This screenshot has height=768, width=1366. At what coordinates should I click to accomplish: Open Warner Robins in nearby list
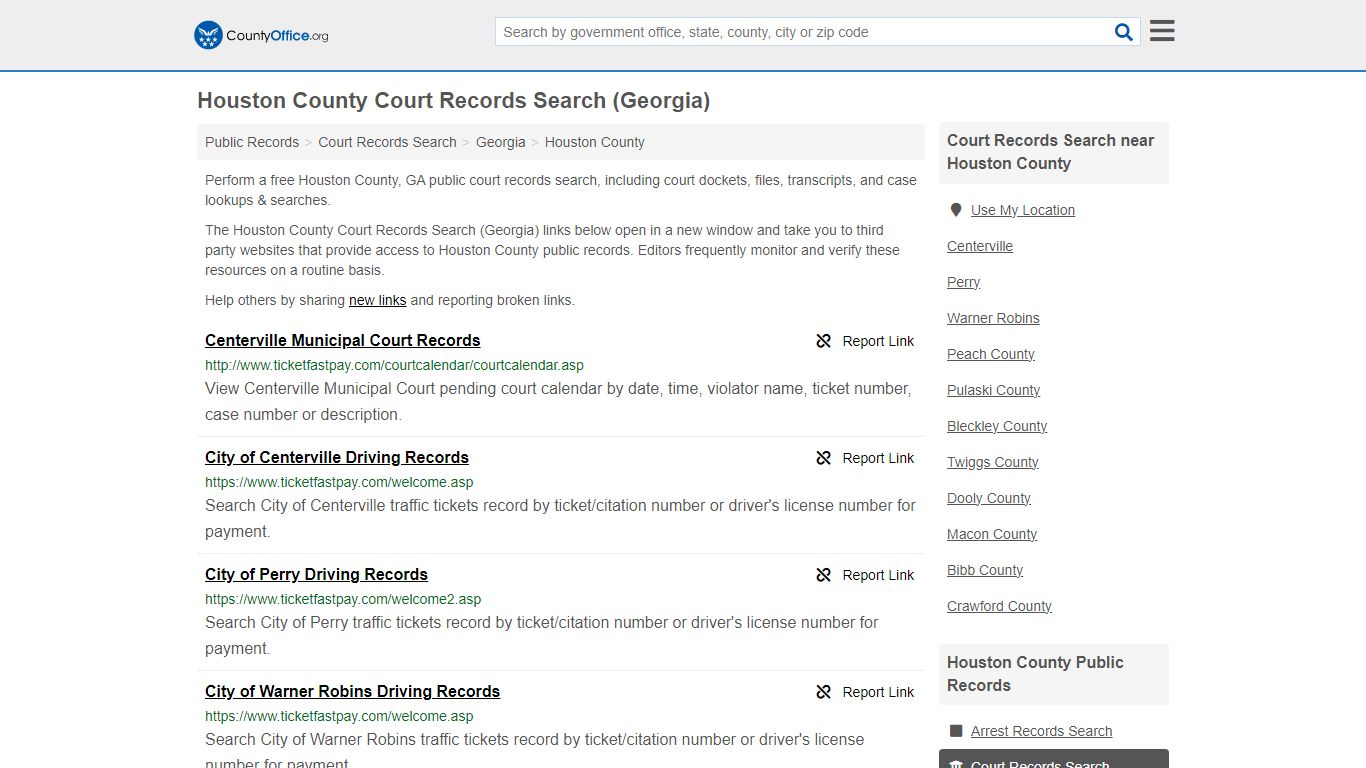(993, 318)
